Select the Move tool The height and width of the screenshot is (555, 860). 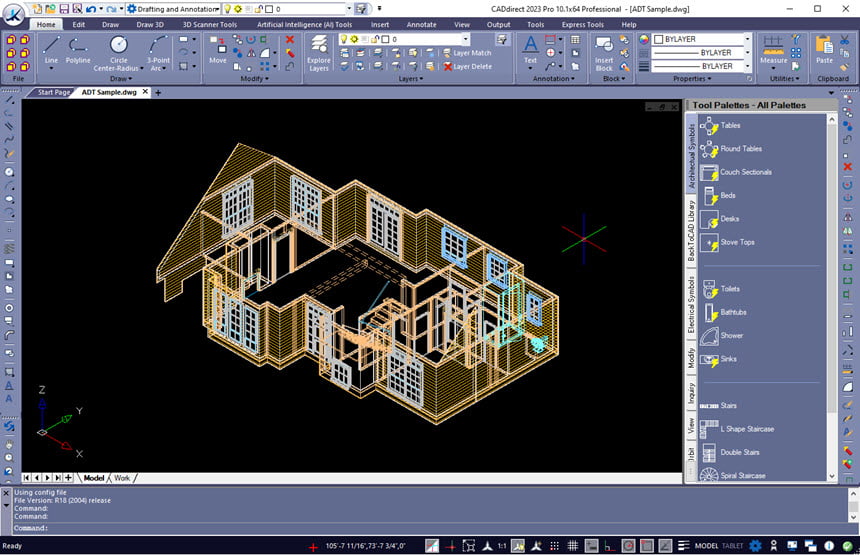point(218,50)
